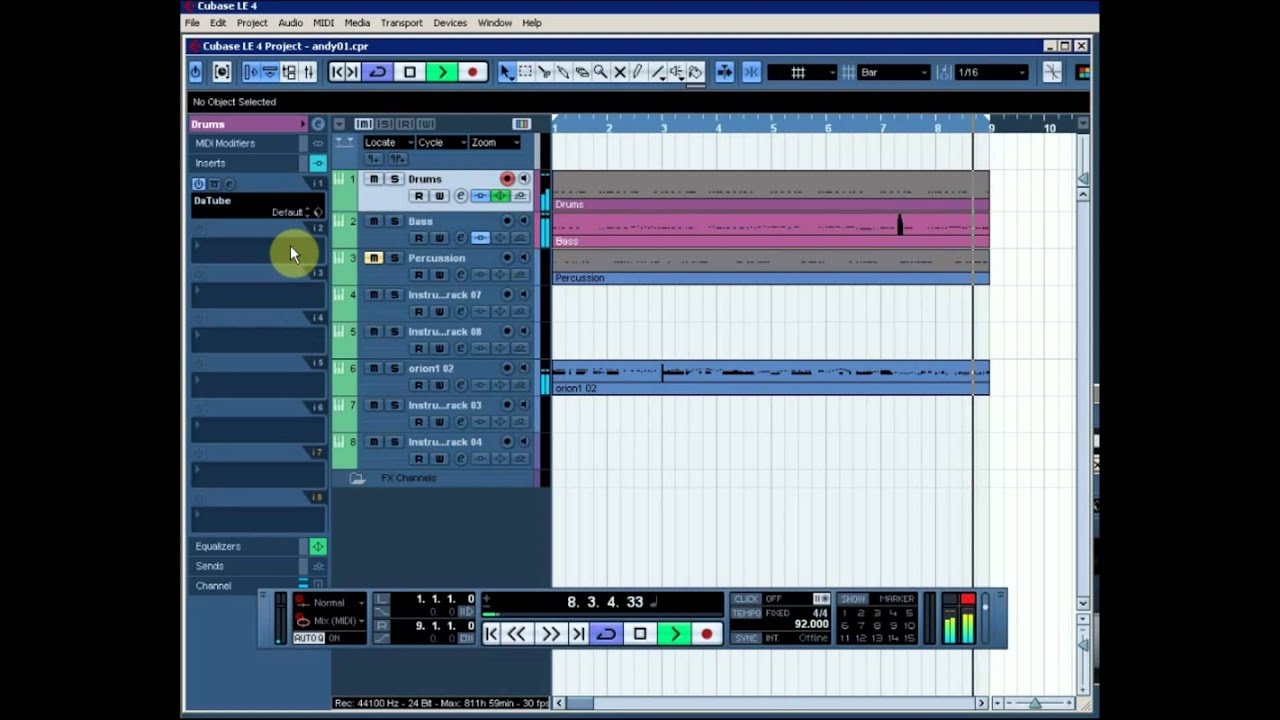Click the transport output level slider

click(x=985, y=619)
